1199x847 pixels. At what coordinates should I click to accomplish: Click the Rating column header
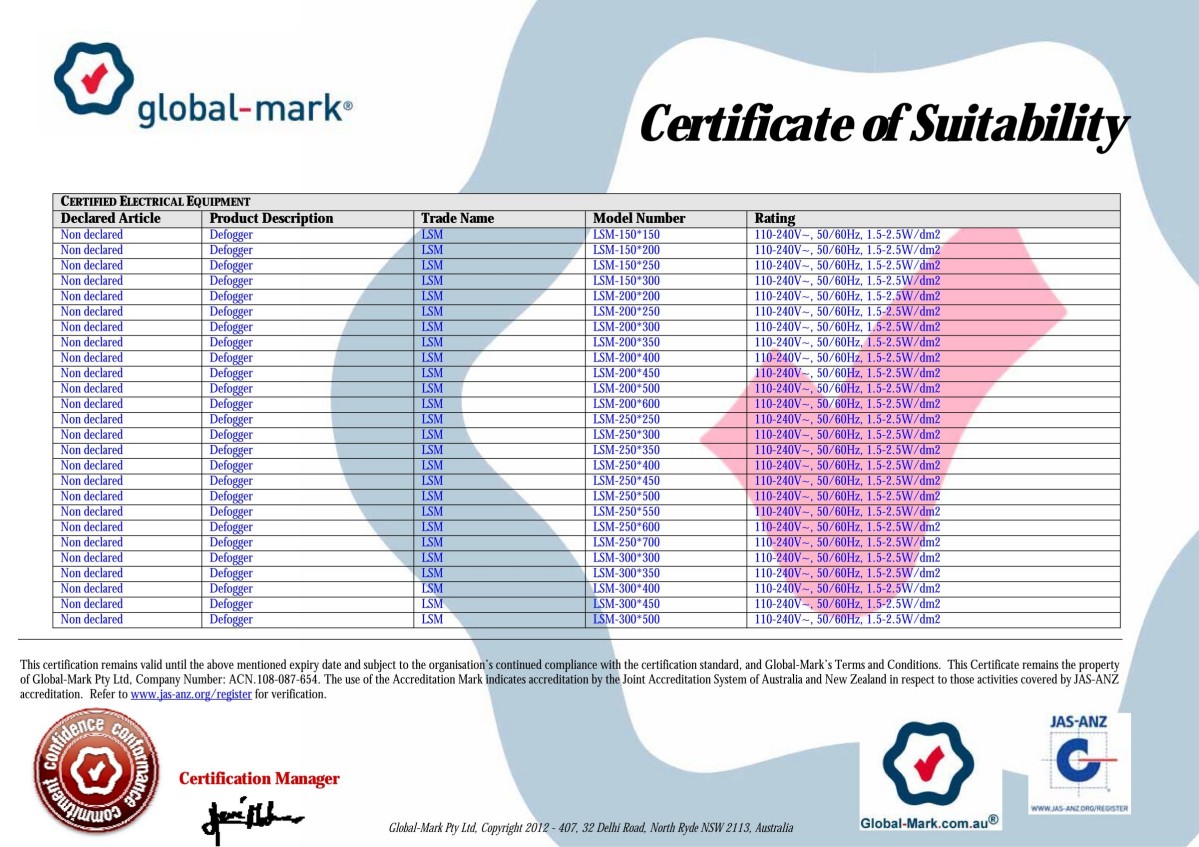(x=775, y=218)
